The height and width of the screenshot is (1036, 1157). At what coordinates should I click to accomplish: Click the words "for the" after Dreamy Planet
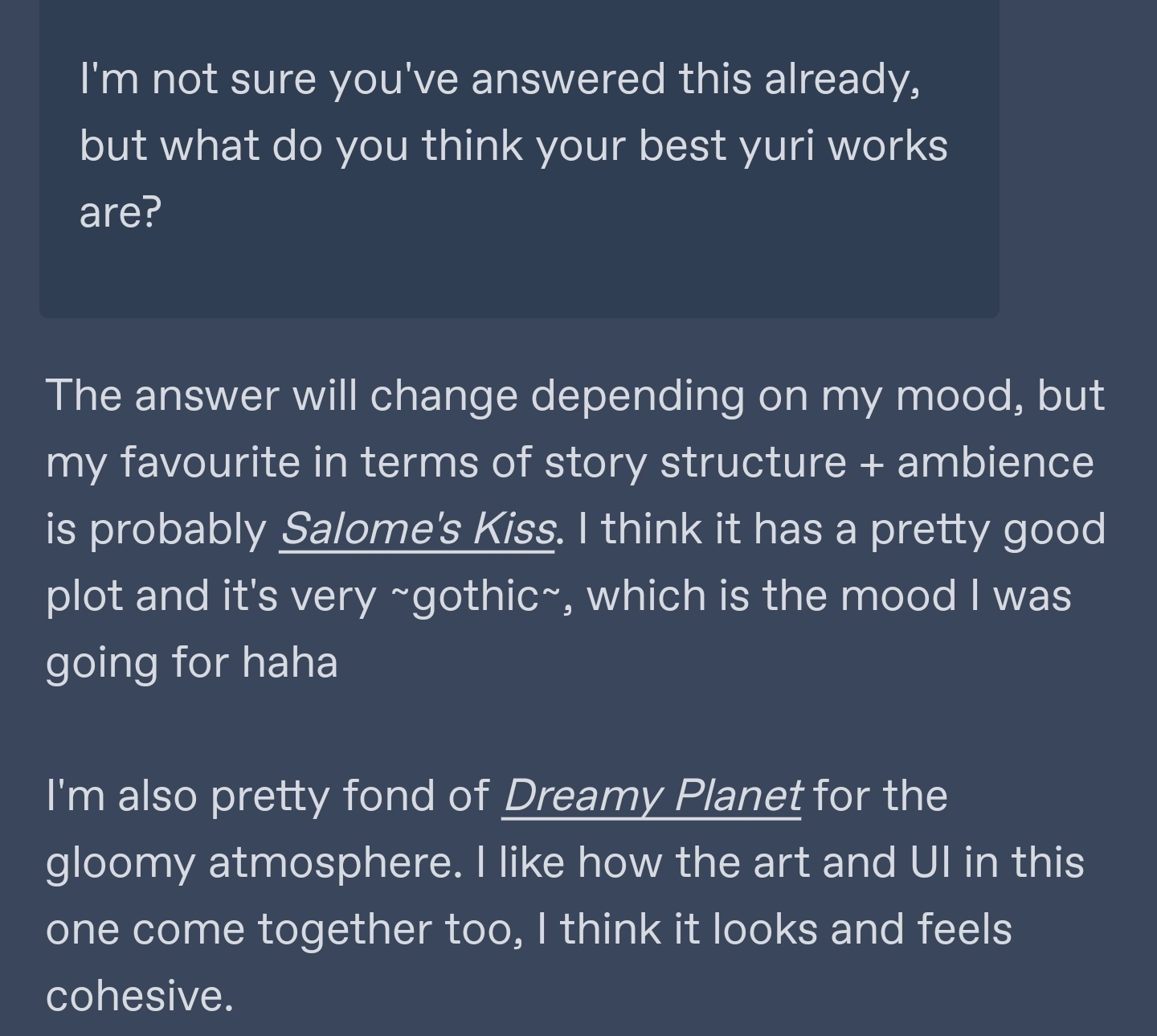click(881, 796)
